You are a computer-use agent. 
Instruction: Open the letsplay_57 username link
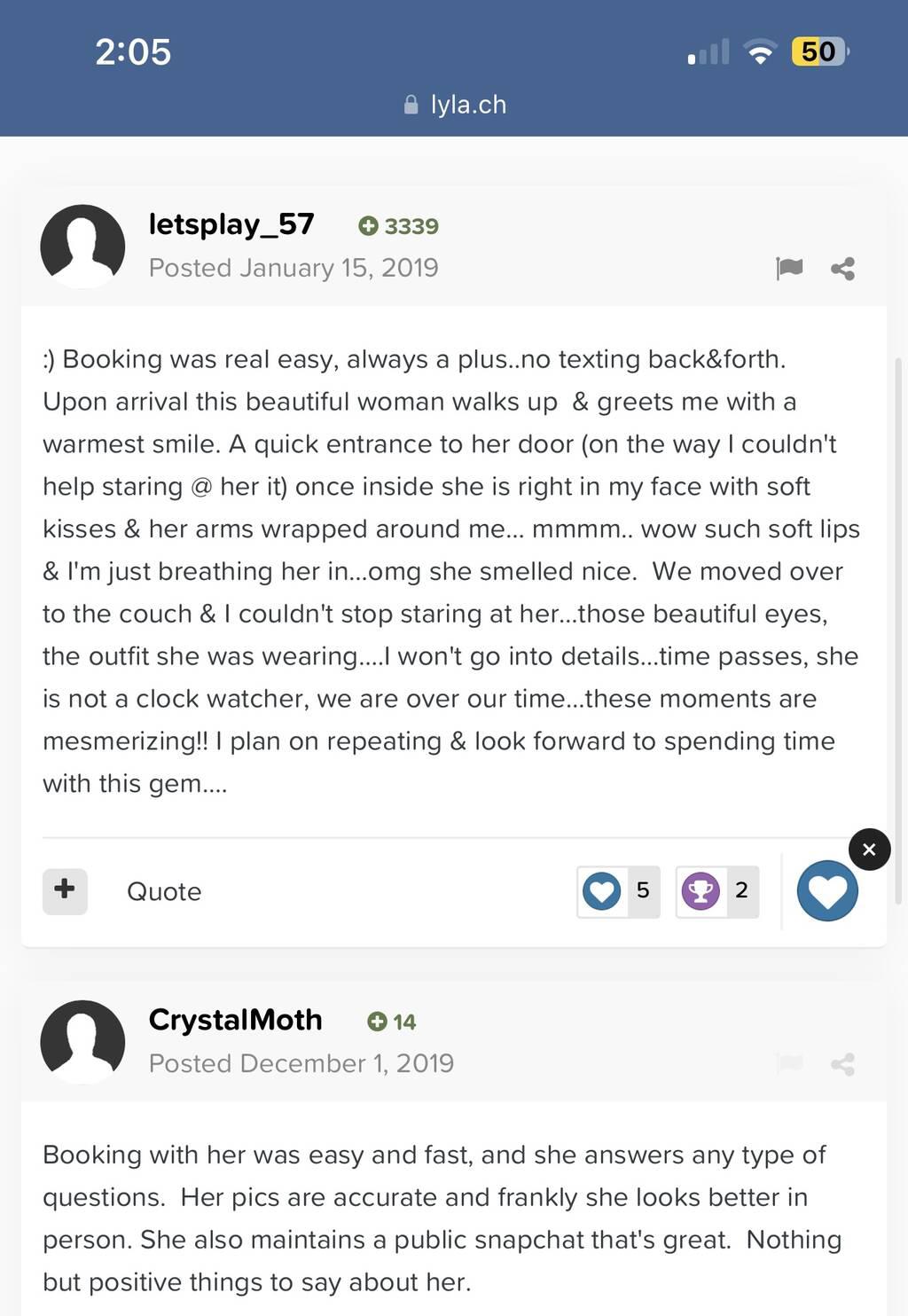pyautogui.click(x=231, y=224)
